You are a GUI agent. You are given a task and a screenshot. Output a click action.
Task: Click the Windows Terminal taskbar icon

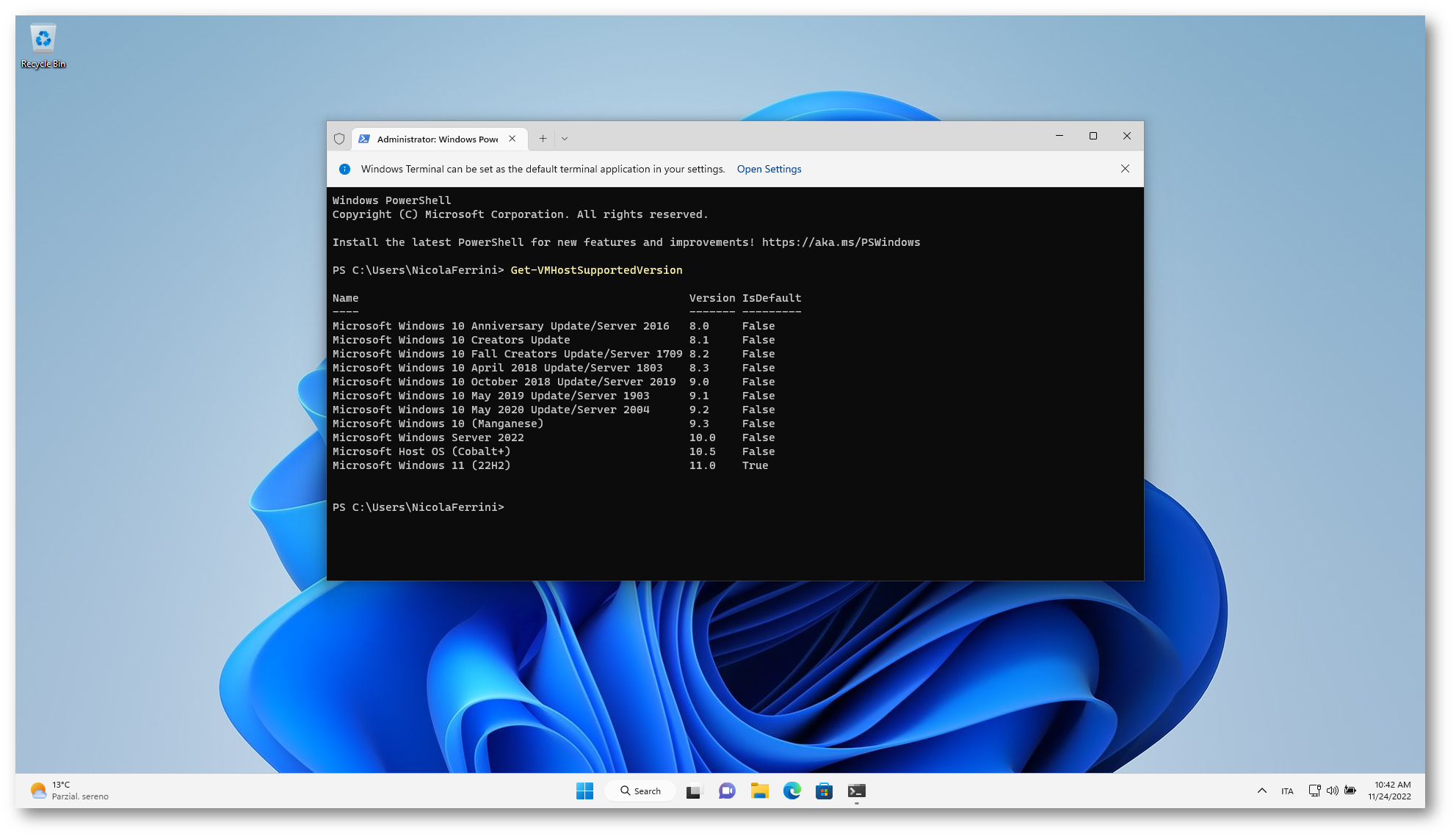point(856,791)
